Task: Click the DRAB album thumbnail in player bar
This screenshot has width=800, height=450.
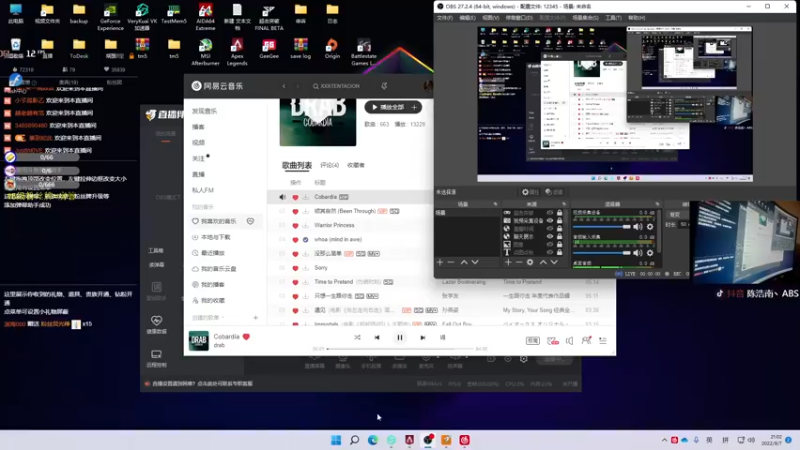Action: [x=198, y=340]
